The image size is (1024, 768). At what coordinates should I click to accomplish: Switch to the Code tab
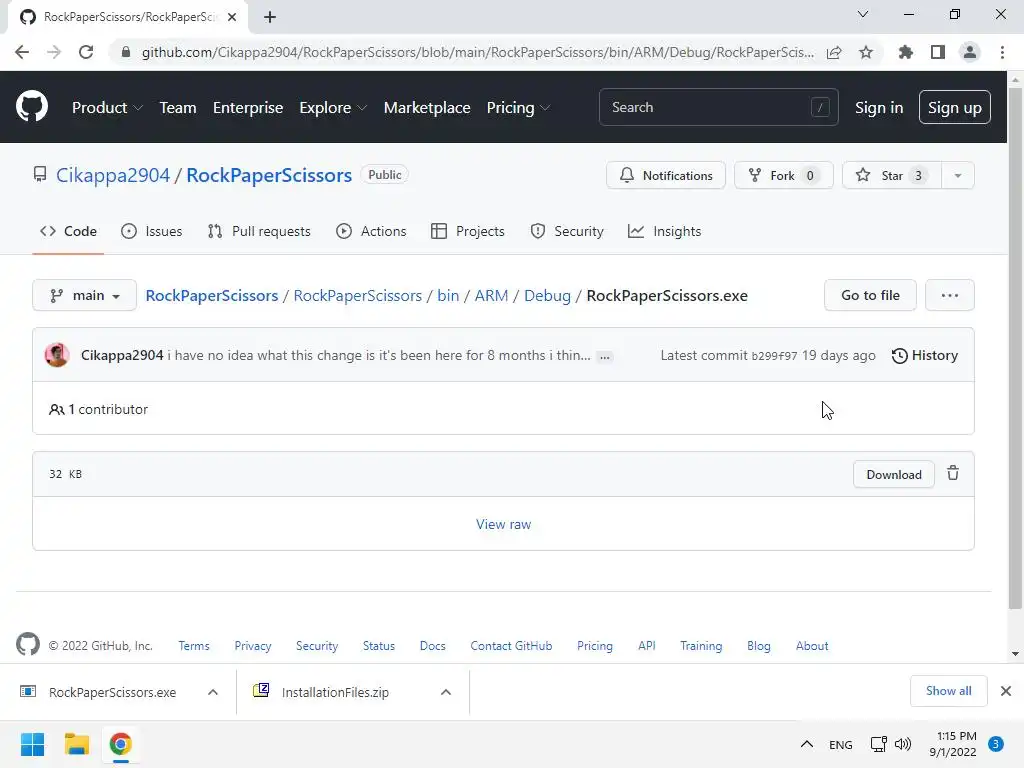point(68,231)
